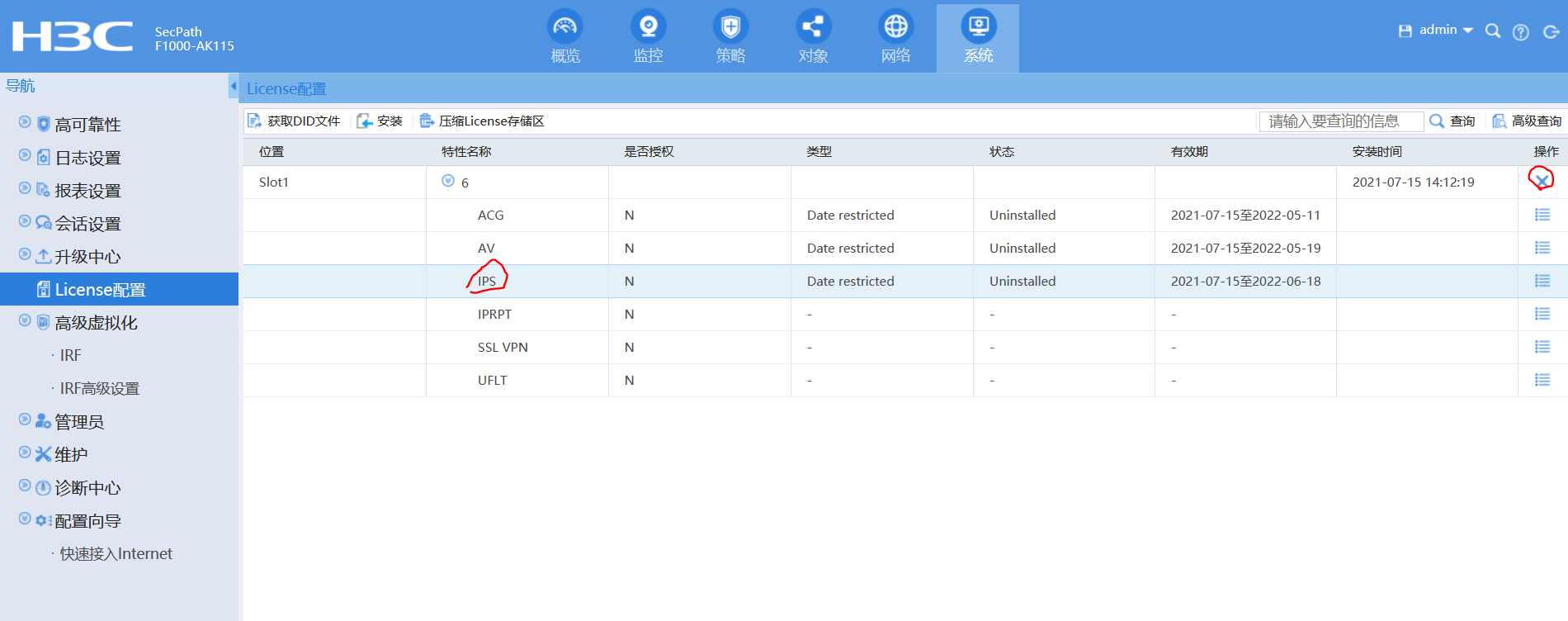Click the 安装 install button

coord(380,121)
